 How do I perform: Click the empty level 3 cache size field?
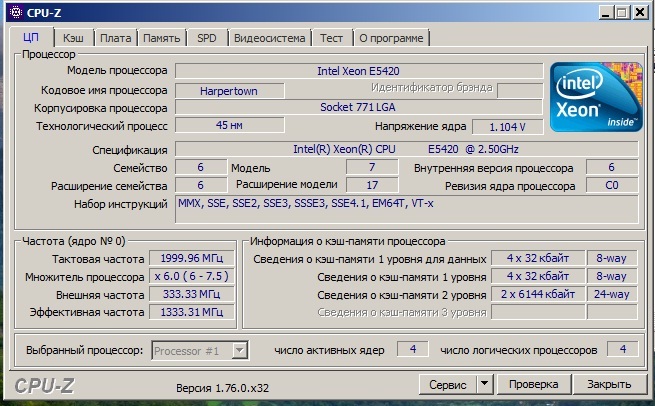tap(538, 312)
